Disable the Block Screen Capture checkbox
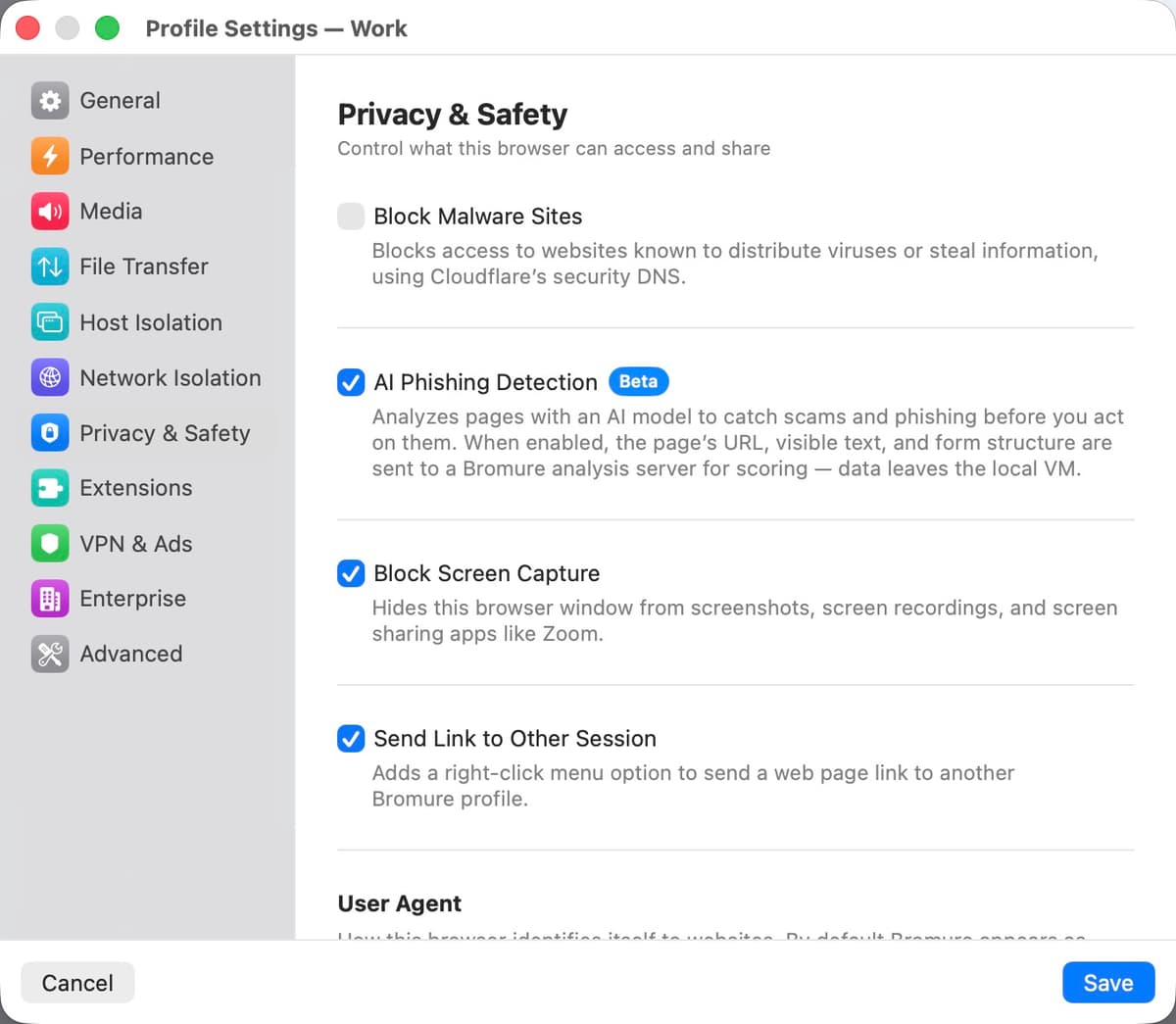 coord(351,573)
